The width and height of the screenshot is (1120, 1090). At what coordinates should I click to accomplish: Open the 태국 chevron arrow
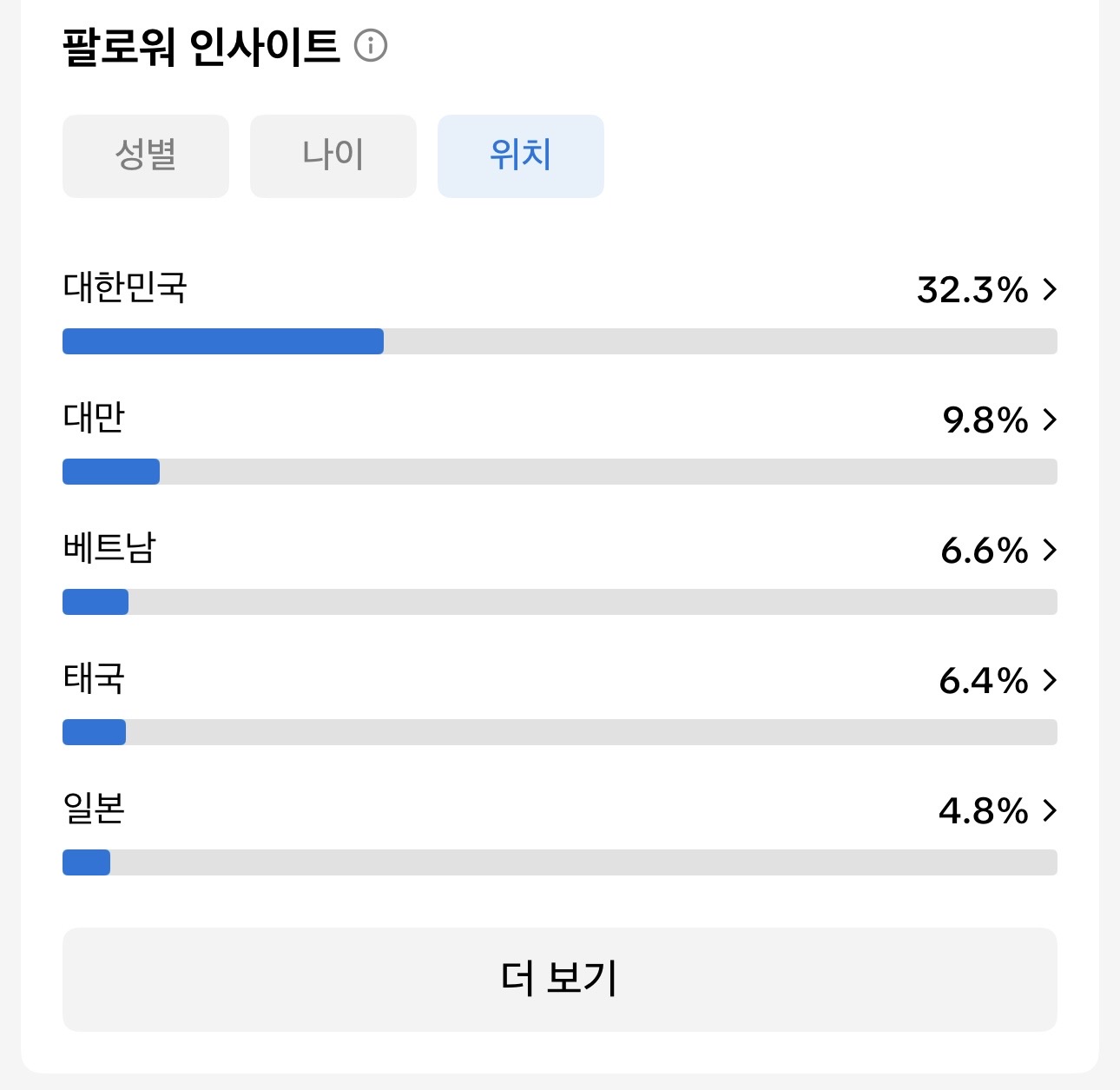click(1050, 680)
